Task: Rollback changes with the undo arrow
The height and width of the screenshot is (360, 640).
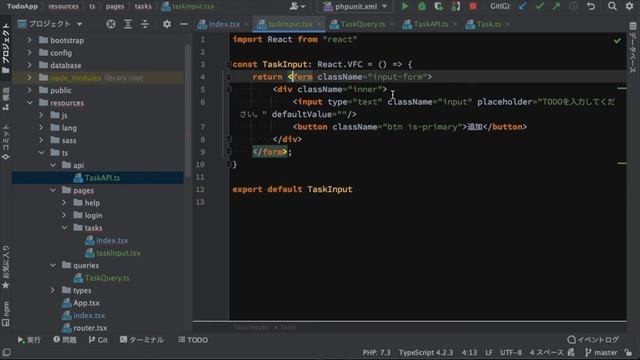Action: click(x=591, y=6)
